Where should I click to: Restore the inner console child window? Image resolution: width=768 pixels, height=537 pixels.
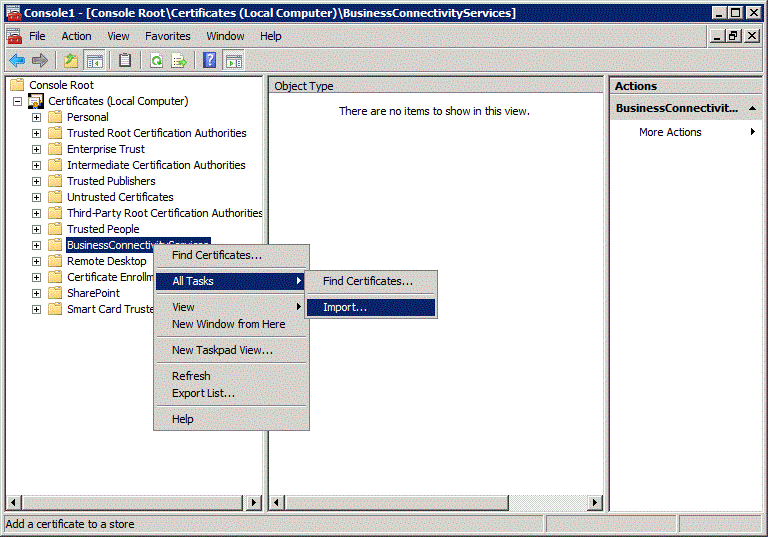(733, 36)
